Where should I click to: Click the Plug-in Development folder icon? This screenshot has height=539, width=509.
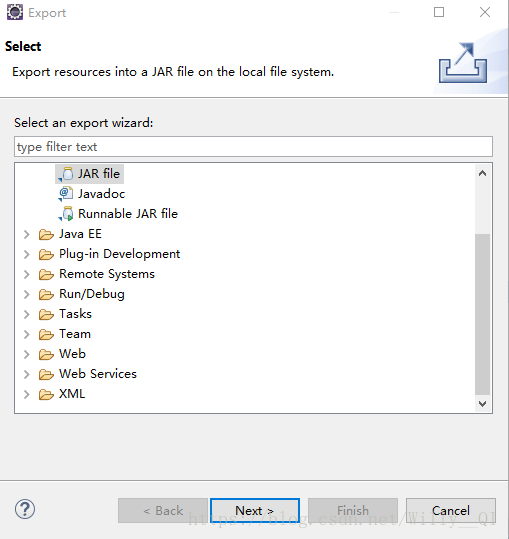click(x=46, y=254)
